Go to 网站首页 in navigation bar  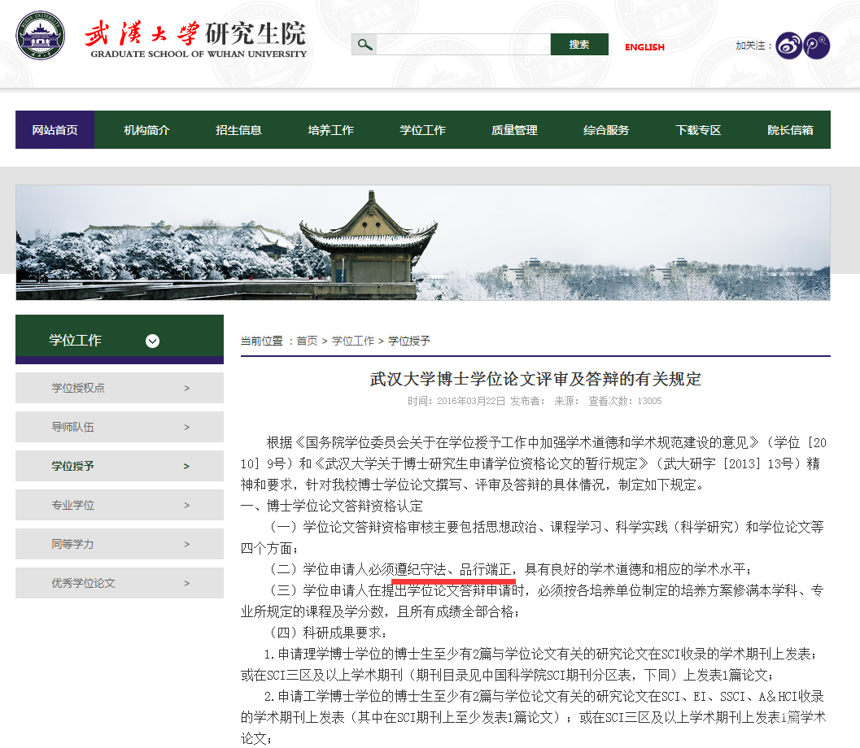(x=55, y=130)
